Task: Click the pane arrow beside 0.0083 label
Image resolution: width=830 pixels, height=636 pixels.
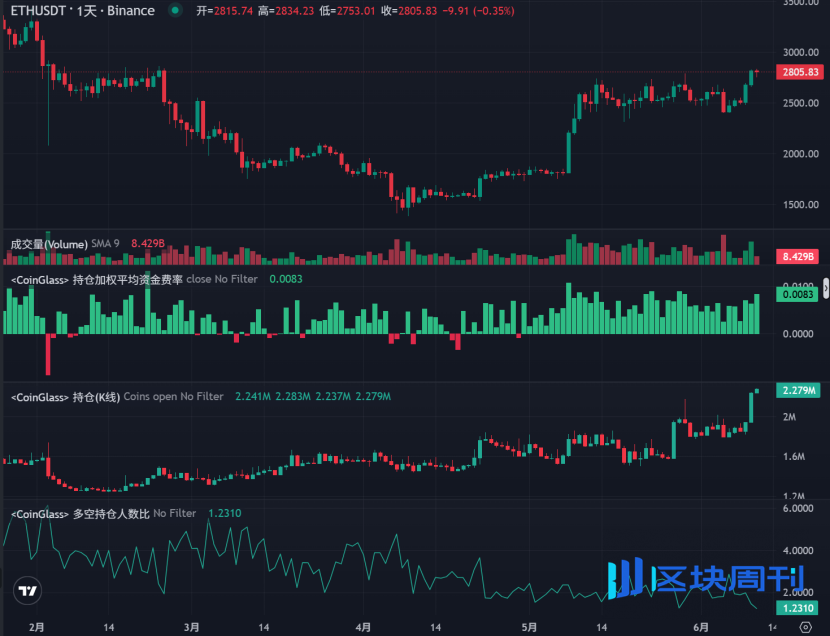Action: tap(826, 289)
